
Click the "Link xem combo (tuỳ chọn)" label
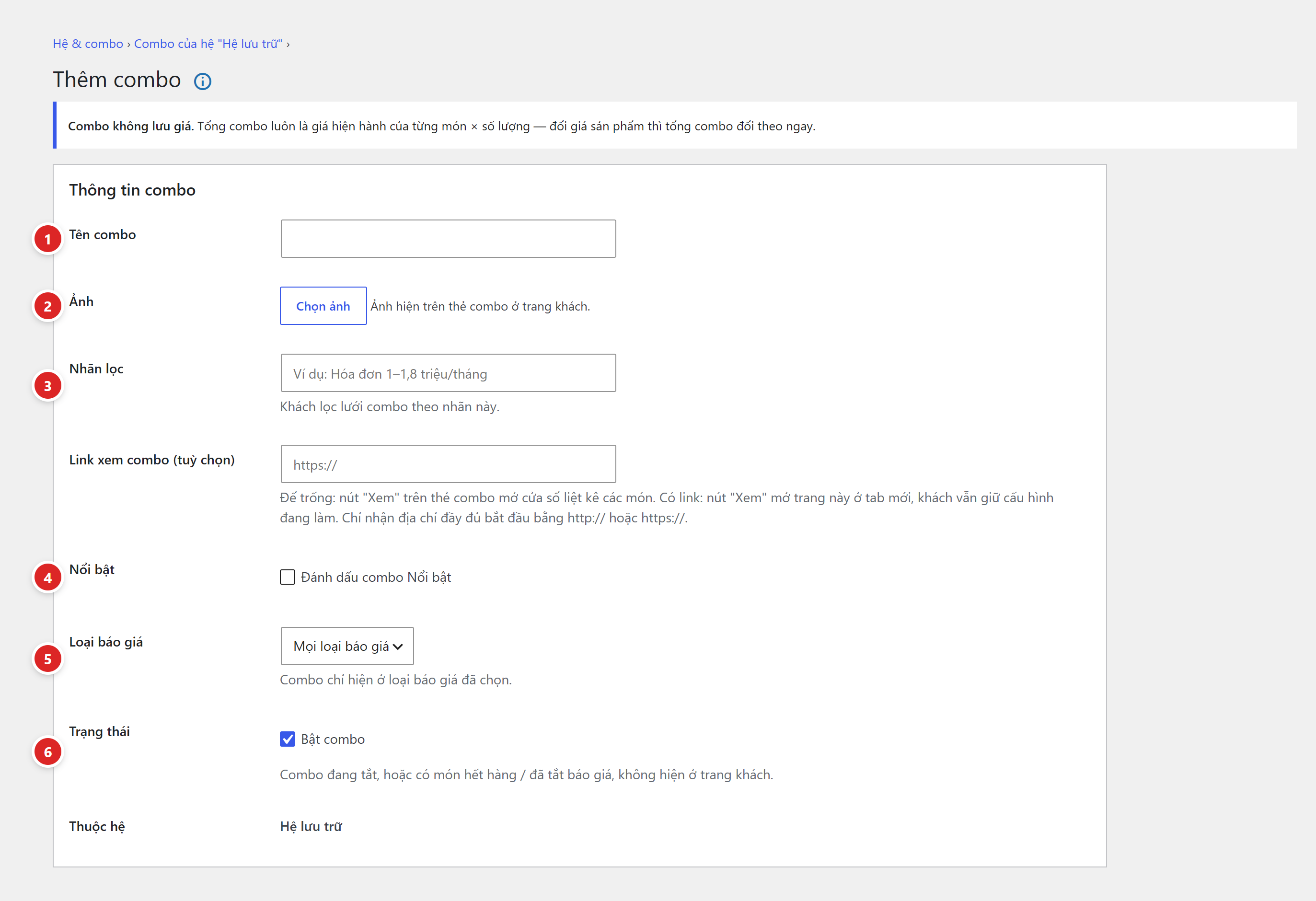pos(152,460)
